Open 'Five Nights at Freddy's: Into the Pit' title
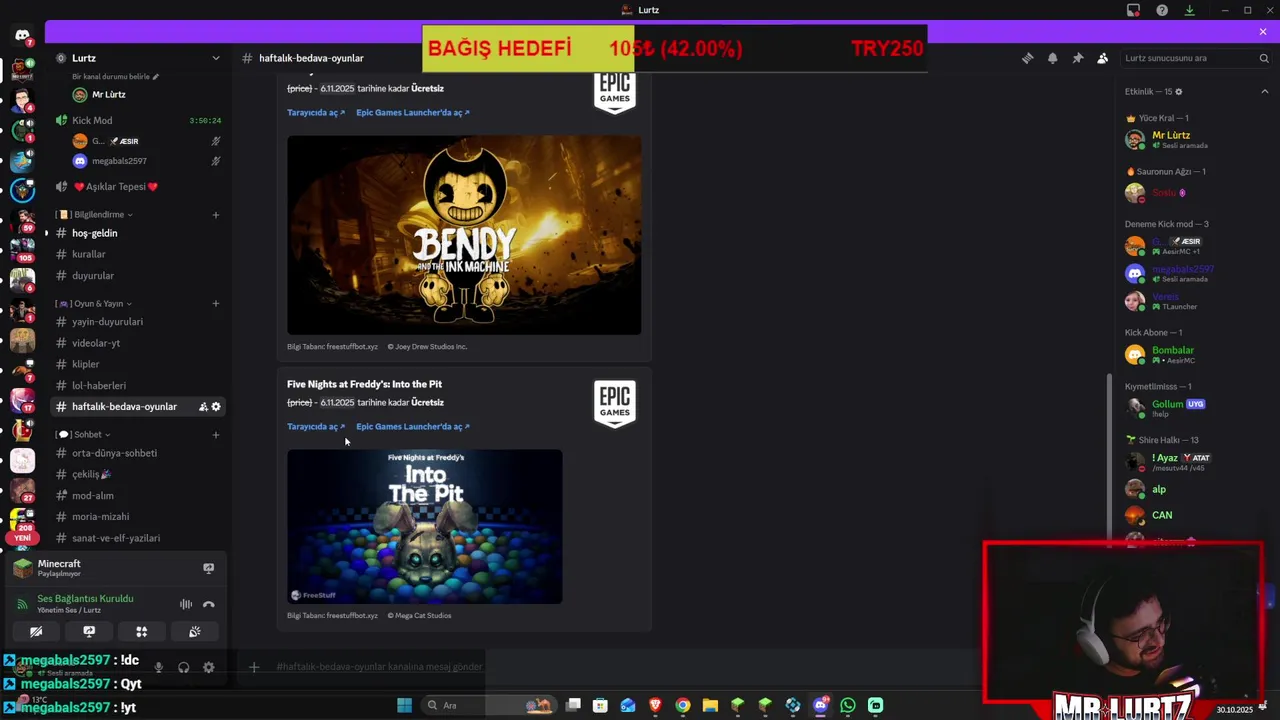The height and width of the screenshot is (720, 1280). pos(364,384)
